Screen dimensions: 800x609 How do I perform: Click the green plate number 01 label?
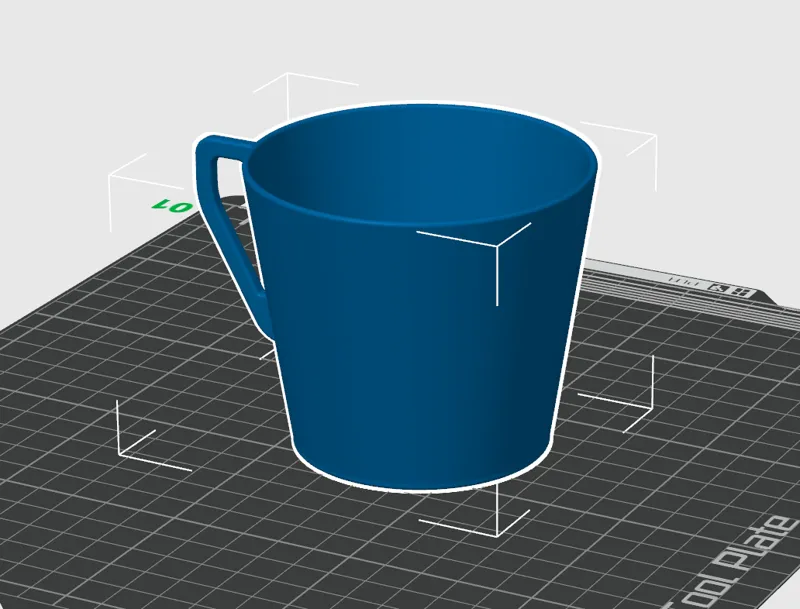[173, 206]
